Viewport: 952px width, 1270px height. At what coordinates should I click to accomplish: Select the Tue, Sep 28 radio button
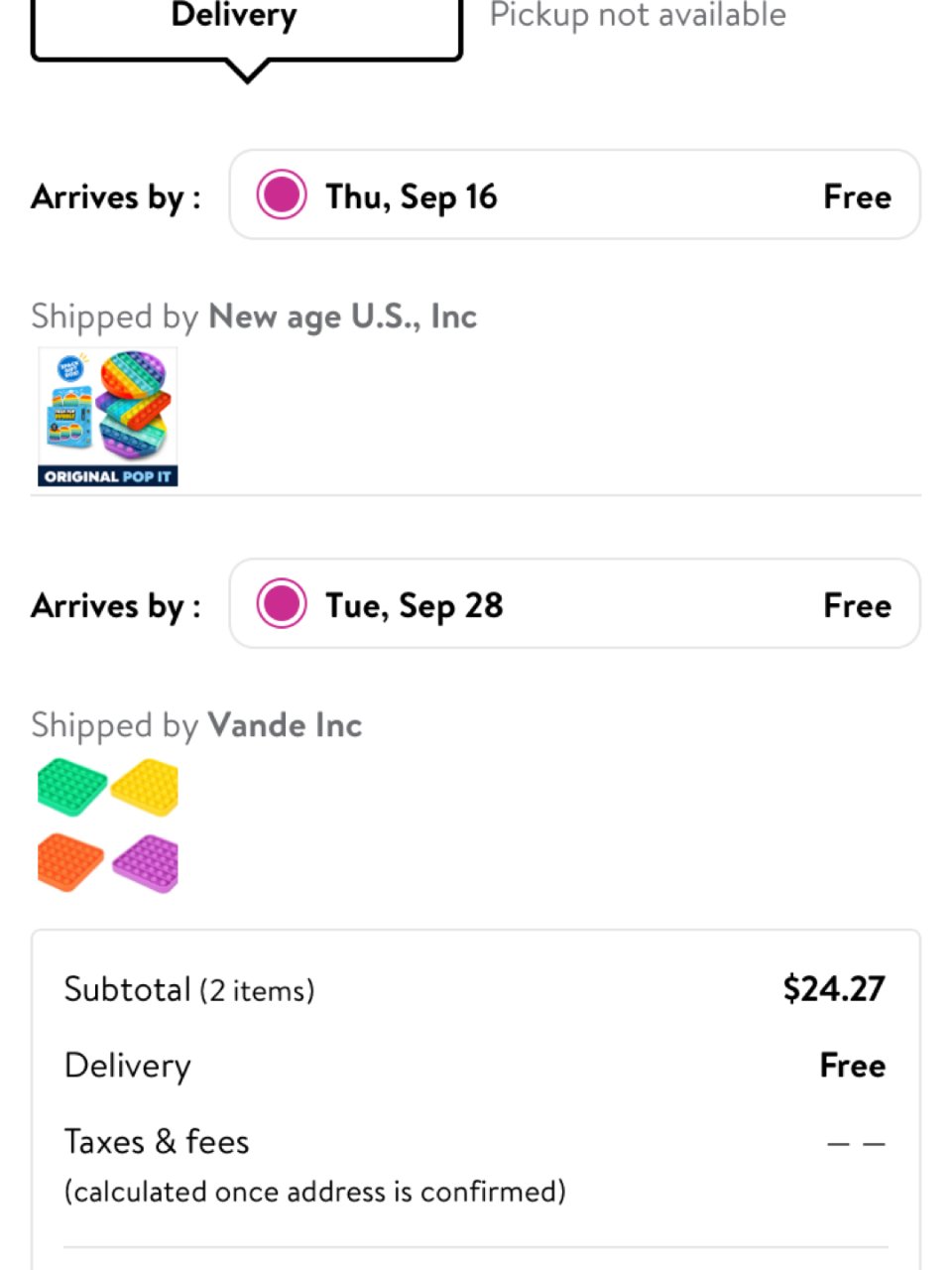(x=282, y=604)
